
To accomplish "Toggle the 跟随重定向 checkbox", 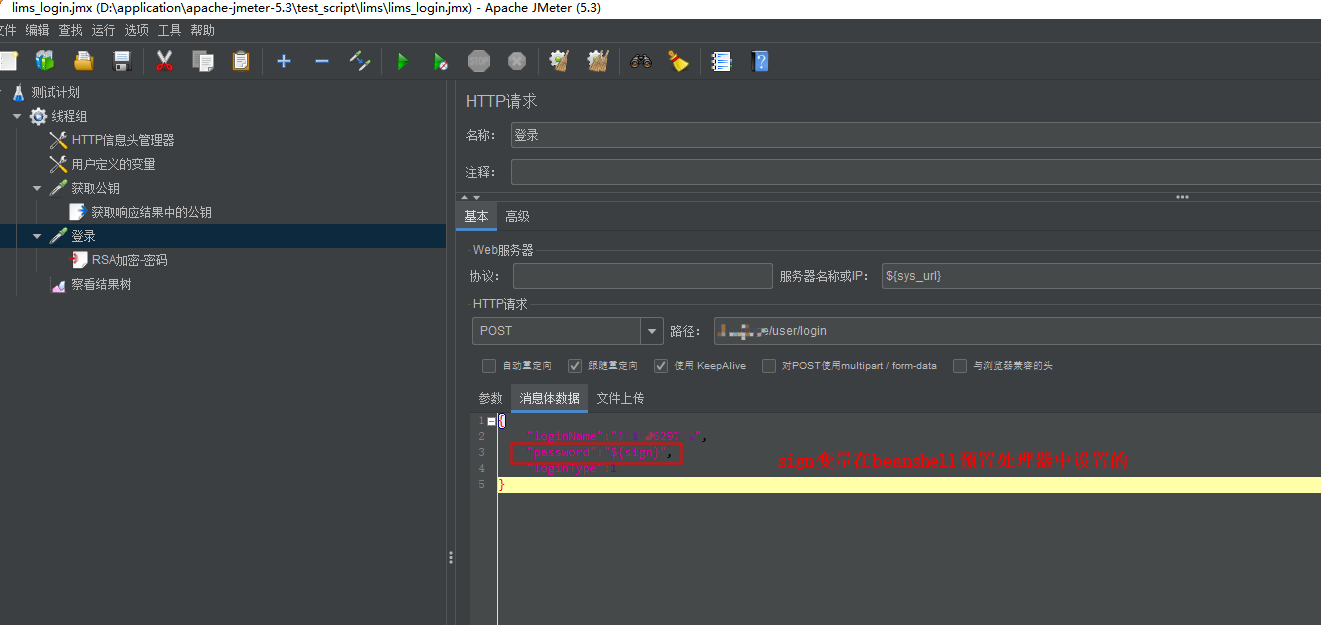I will pos(575,366).
